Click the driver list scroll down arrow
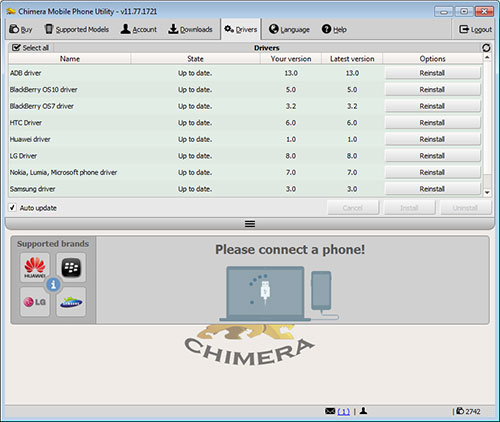The height and width of the screenshot is (422, 500). pyautogui.click(x=487, y=192)
